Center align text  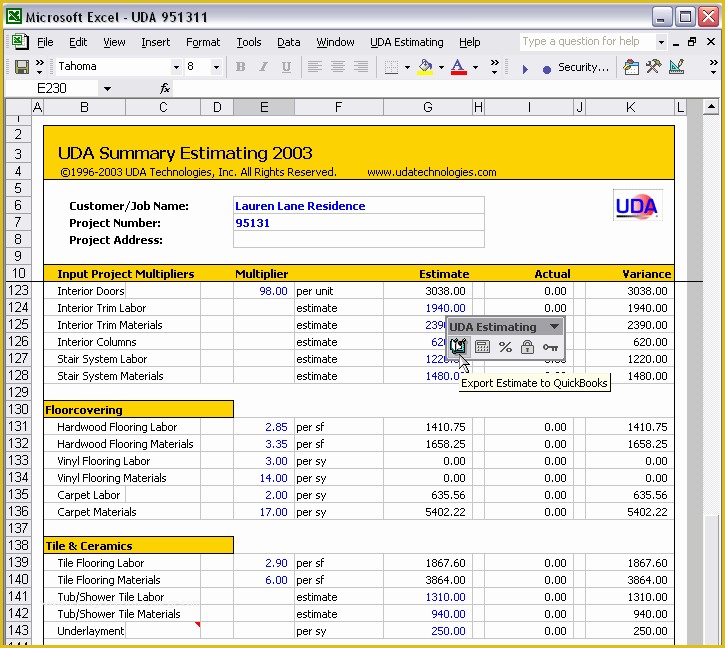(x=338, y=67)
